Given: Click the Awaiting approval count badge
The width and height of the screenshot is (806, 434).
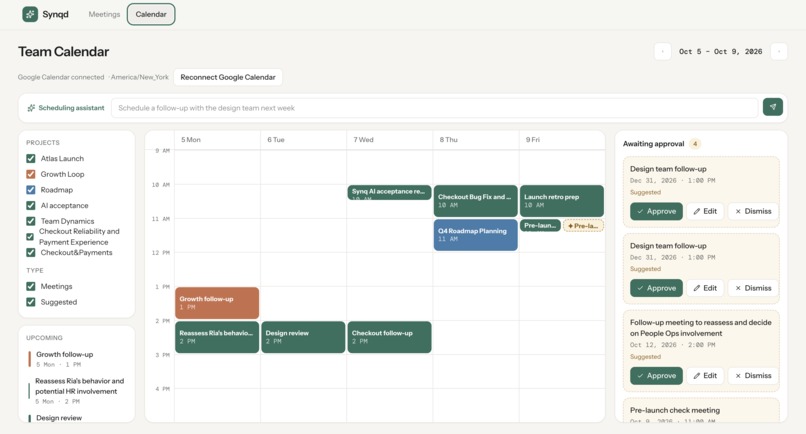Looking at the screenshot, I should (x=695, y=144).
